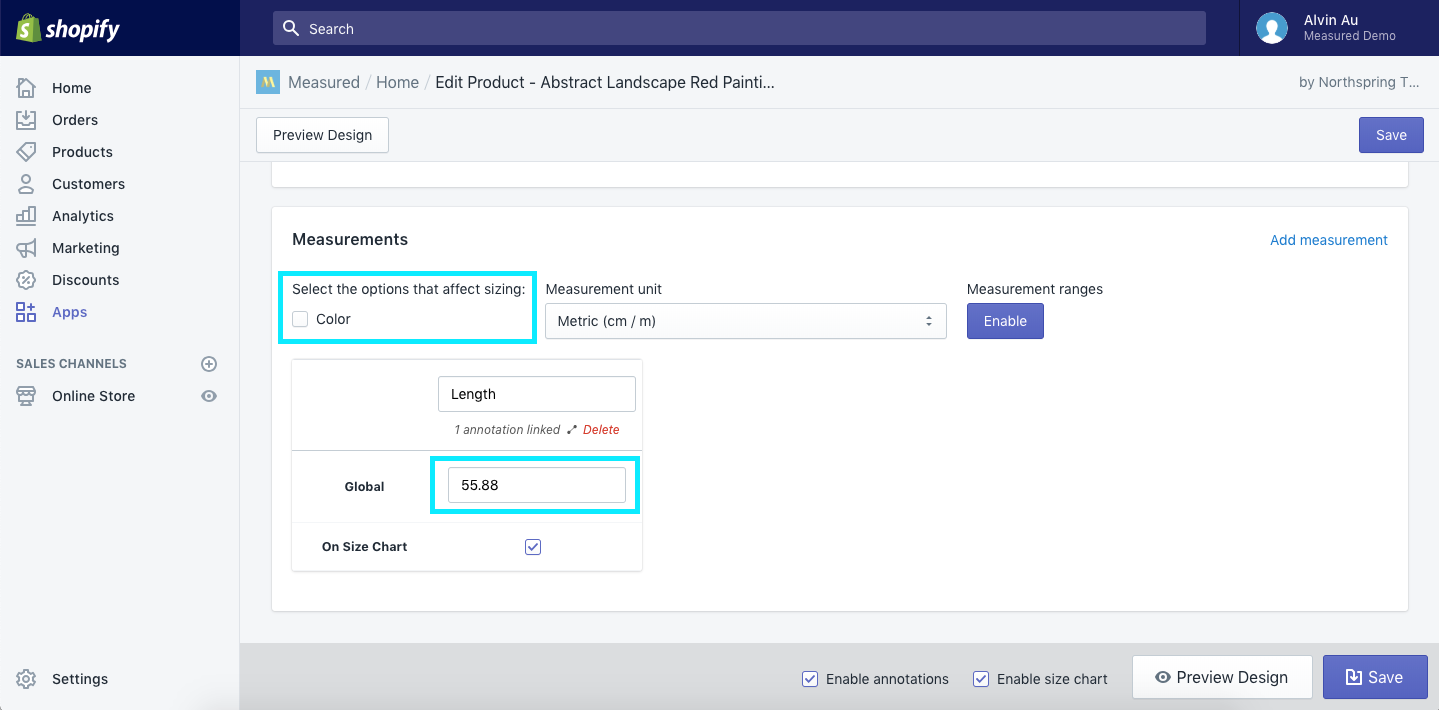Screen dimensions: 1439x710
Task: Click the Marketing megaphone icon
Action: tap(26, 248)
